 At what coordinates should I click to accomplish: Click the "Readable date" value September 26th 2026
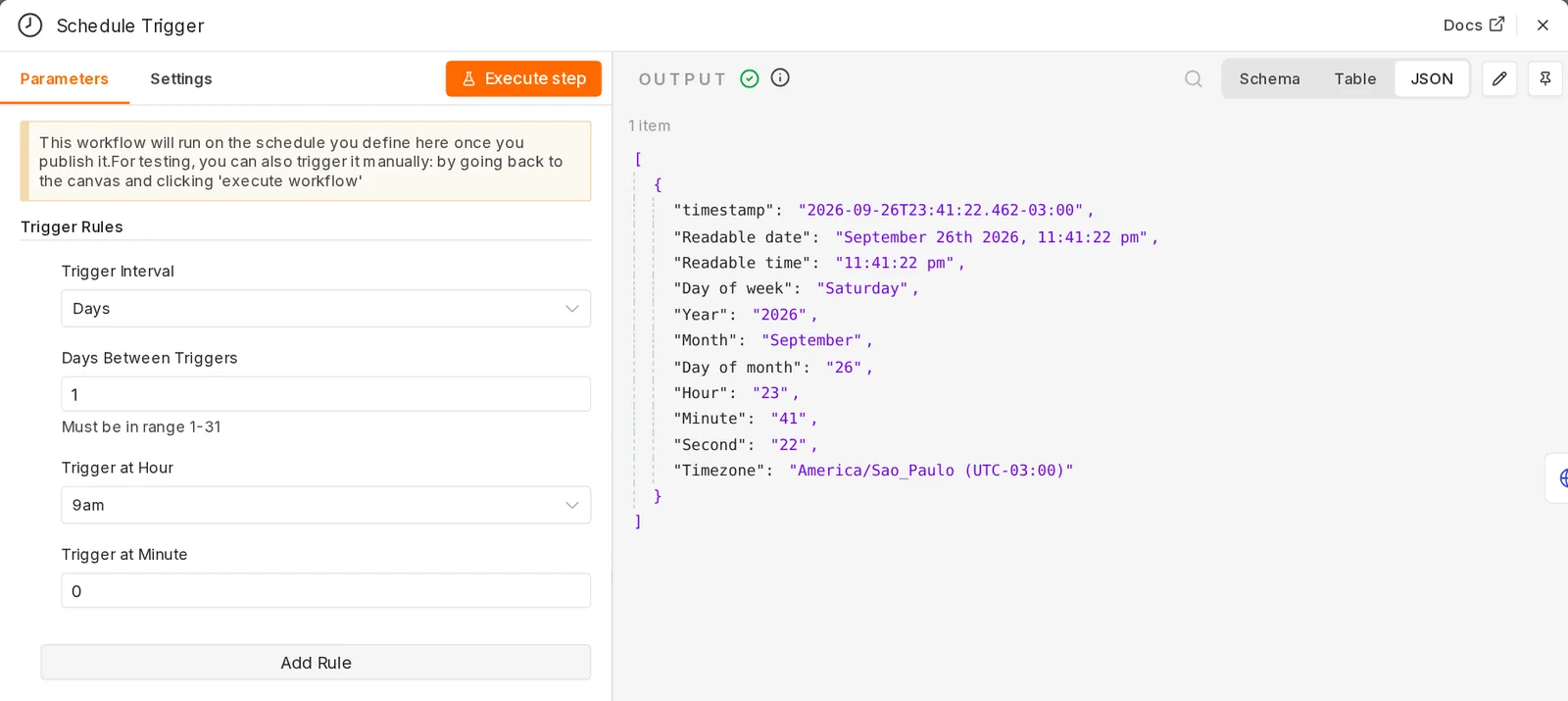click(x=991, y=237)
